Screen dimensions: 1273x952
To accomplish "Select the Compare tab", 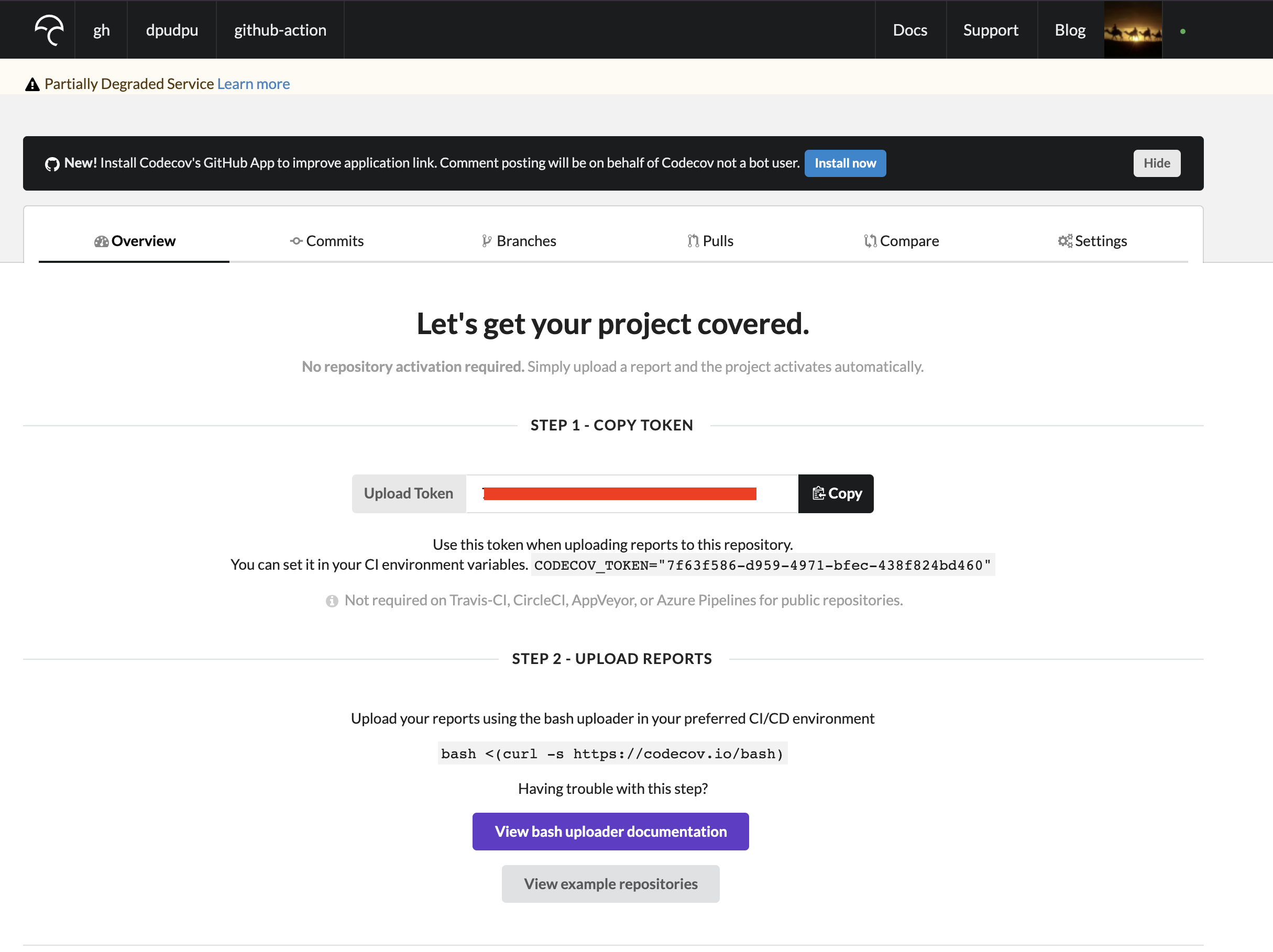I will tap(901, 241).
